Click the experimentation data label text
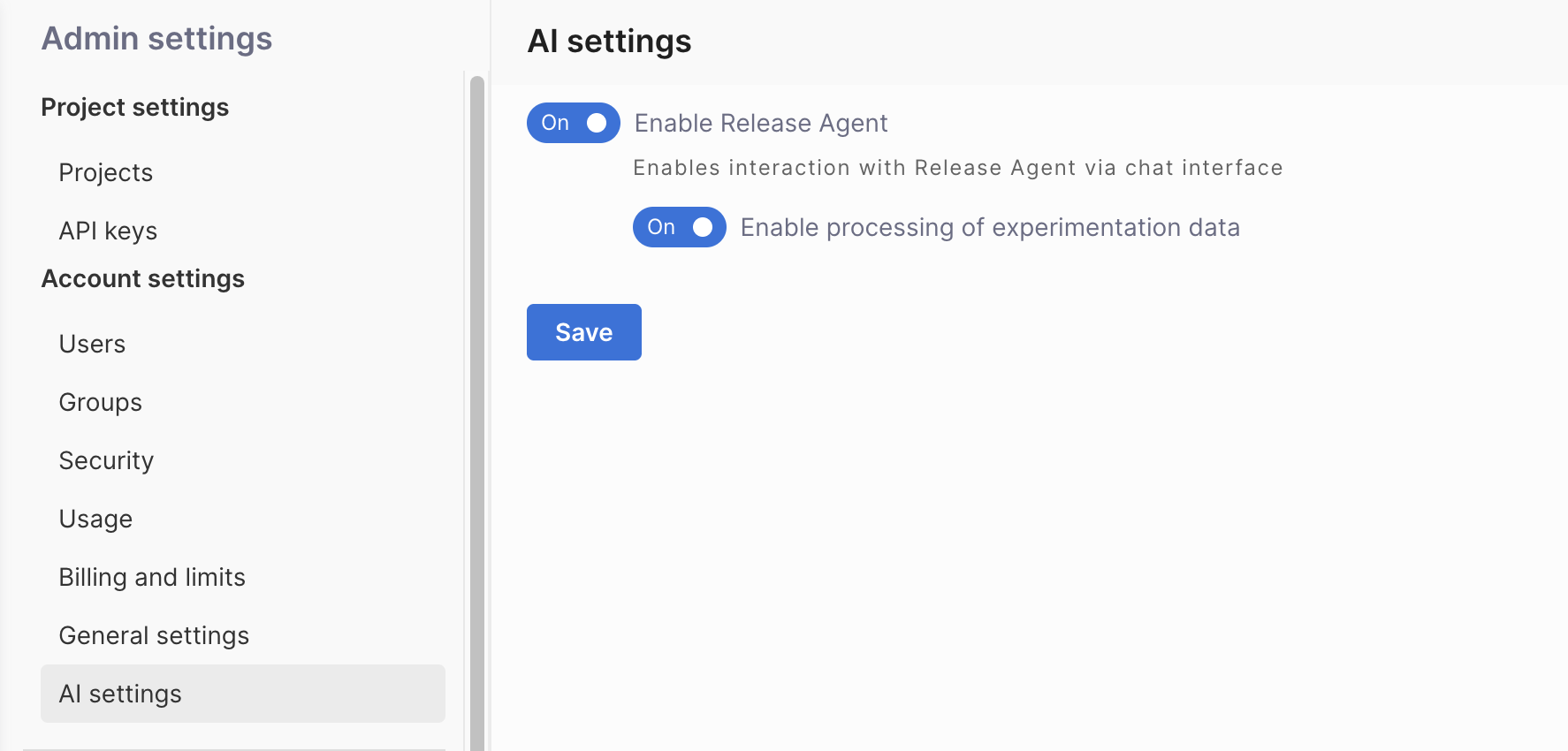The image size is (1568, 751). point(990,227)
